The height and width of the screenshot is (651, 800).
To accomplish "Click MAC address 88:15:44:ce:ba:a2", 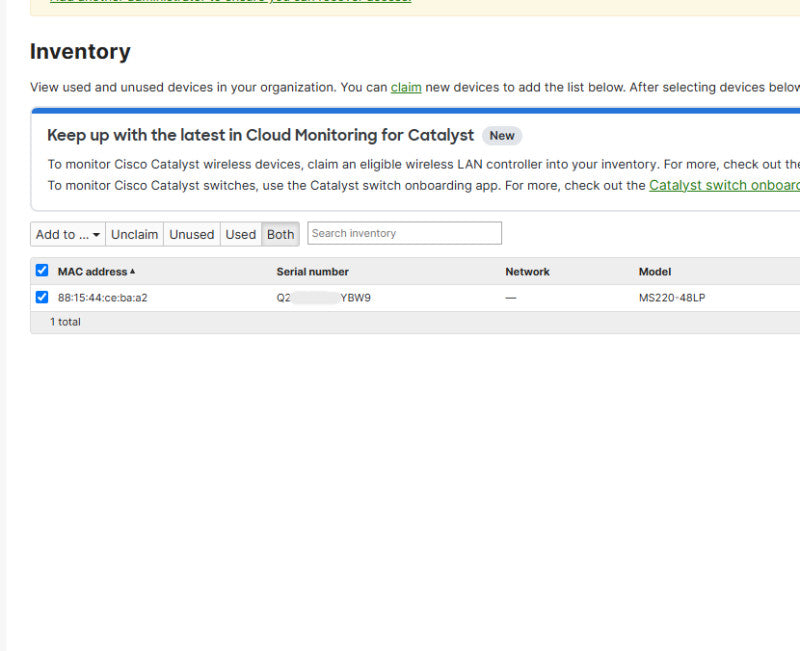I will (x=102, y=297).
